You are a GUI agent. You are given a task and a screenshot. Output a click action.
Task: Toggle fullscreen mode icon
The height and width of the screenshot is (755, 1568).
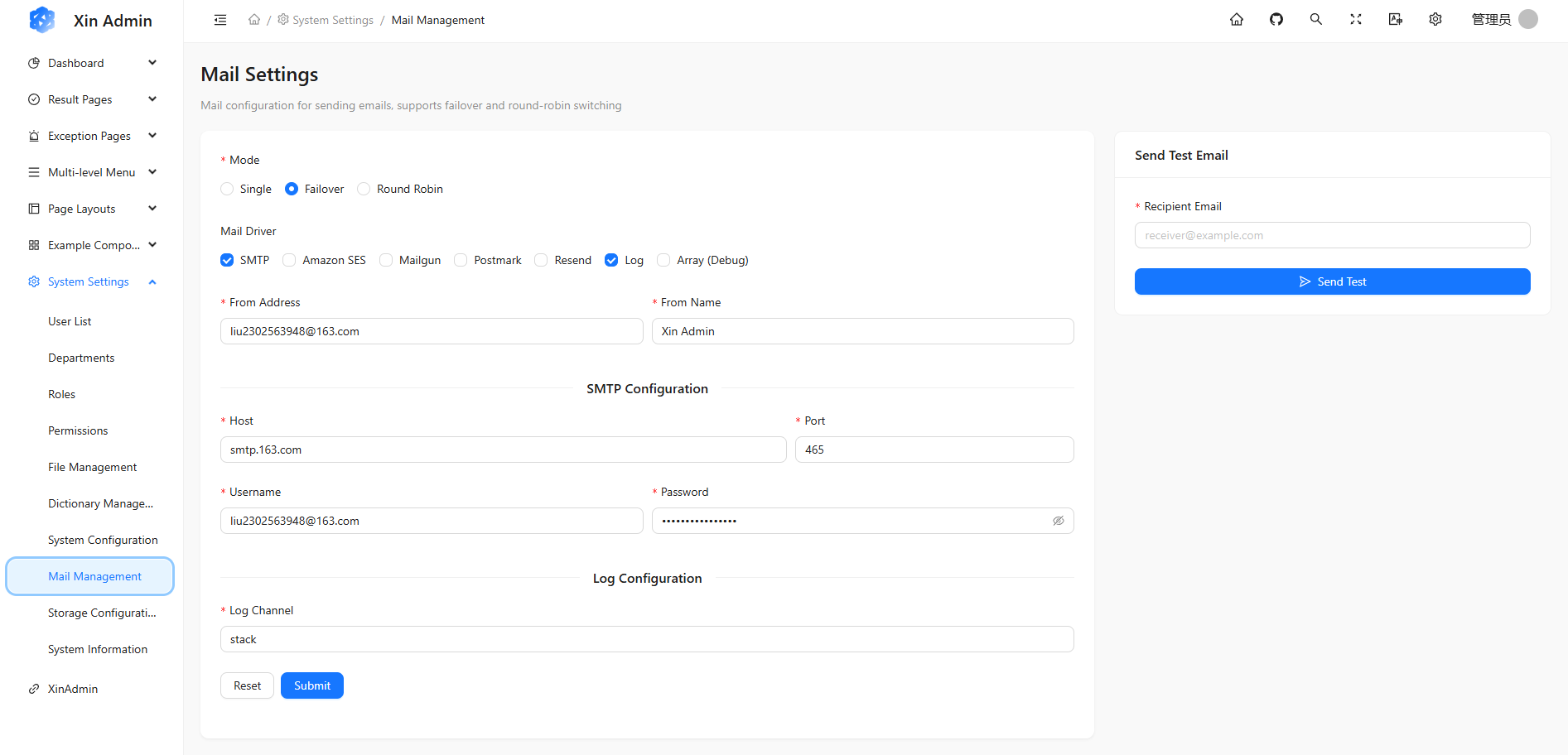point(1356,20)
